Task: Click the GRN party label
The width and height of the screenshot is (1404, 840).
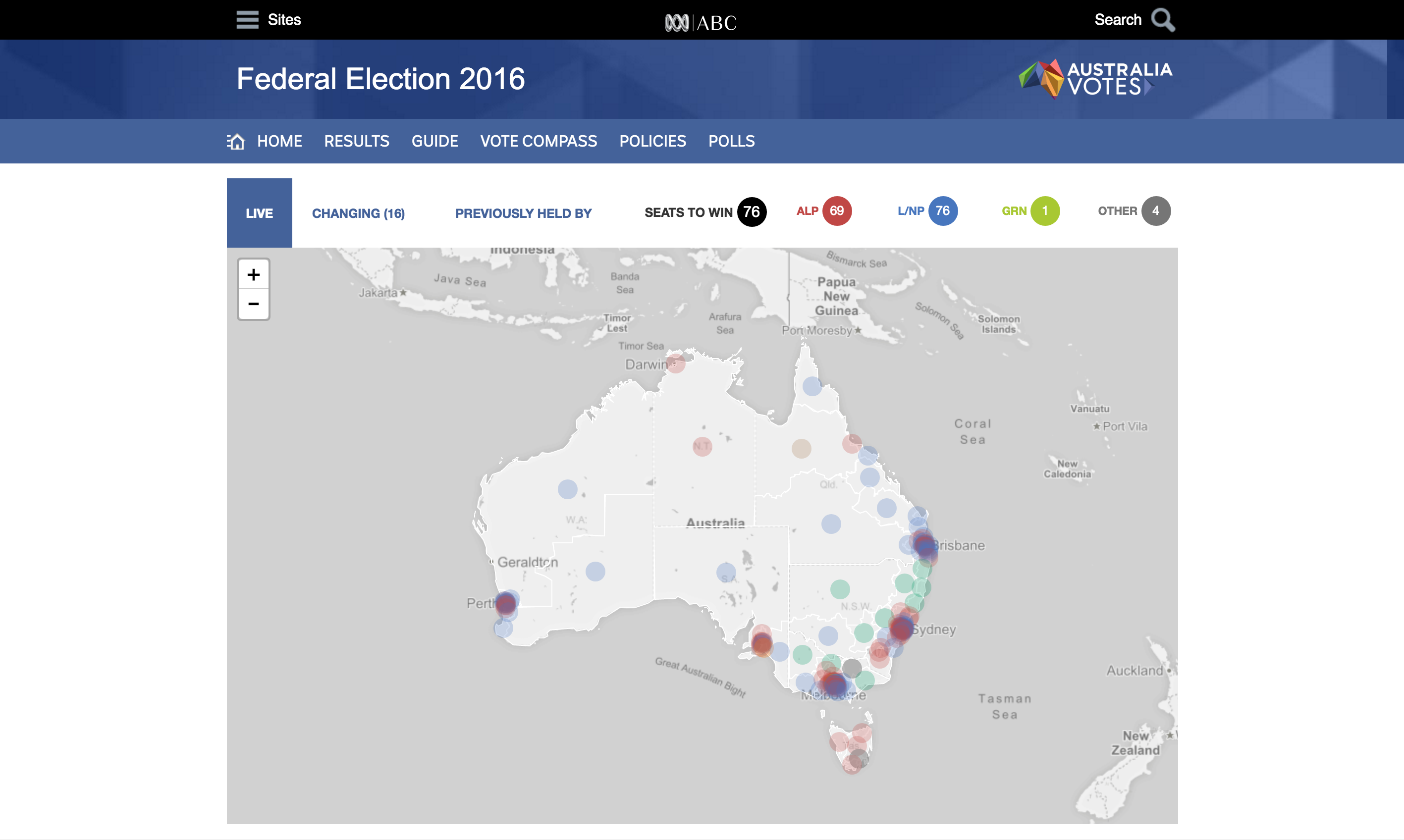Action: coord(1014,210)
